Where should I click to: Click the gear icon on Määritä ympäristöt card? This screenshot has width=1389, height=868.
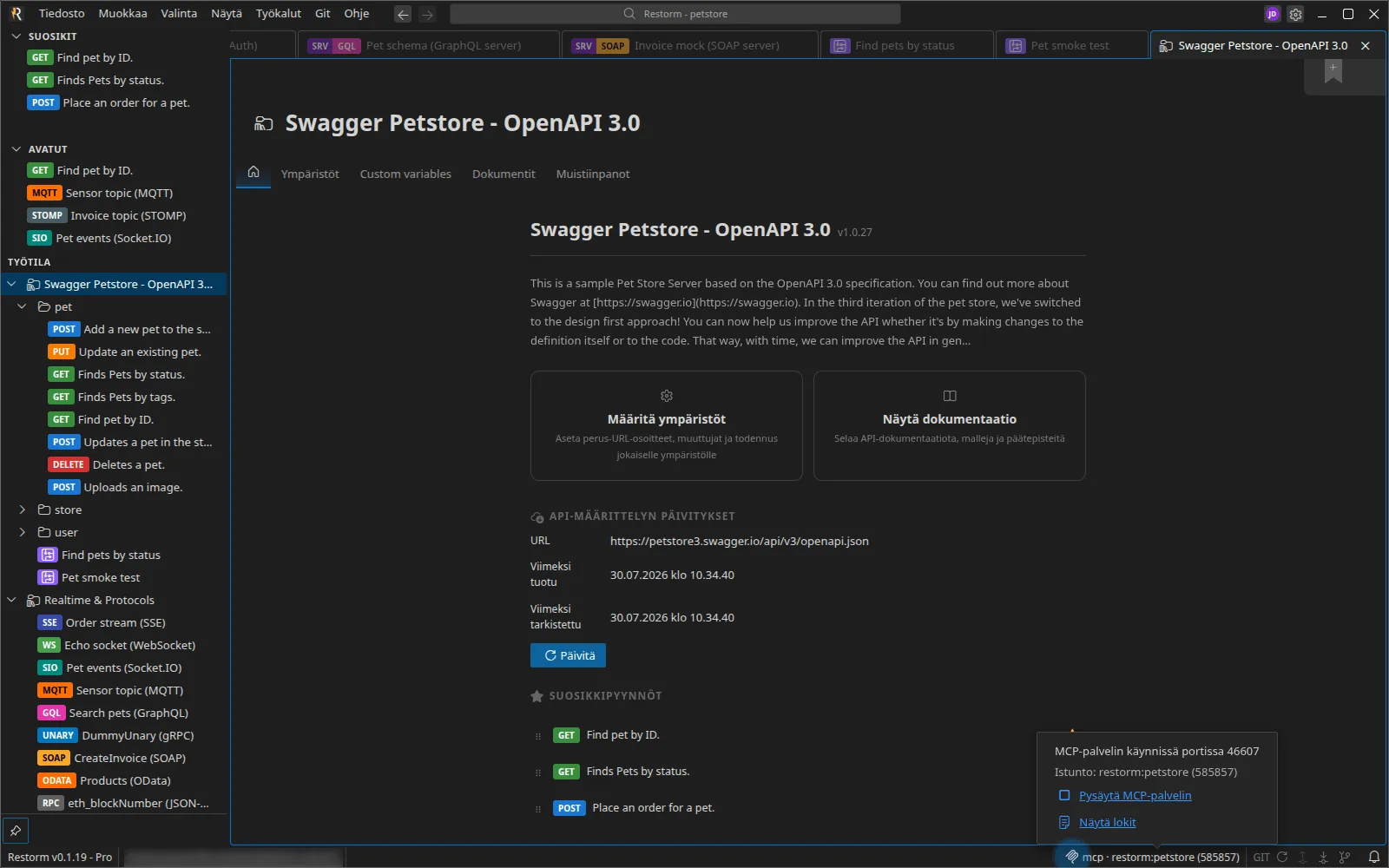point(667,396)
